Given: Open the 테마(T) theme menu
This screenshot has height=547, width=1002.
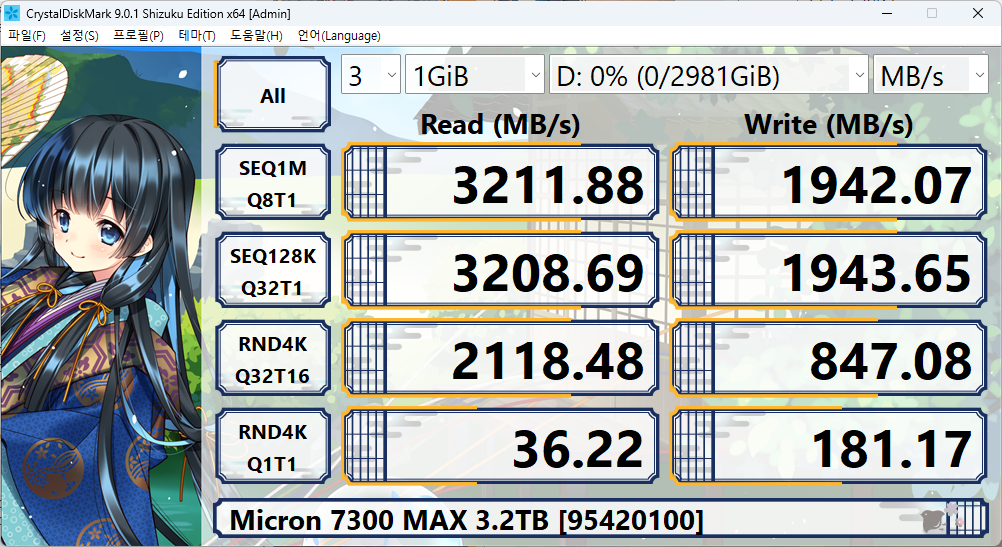Looking at the screenshot, I should pos(197,36).
